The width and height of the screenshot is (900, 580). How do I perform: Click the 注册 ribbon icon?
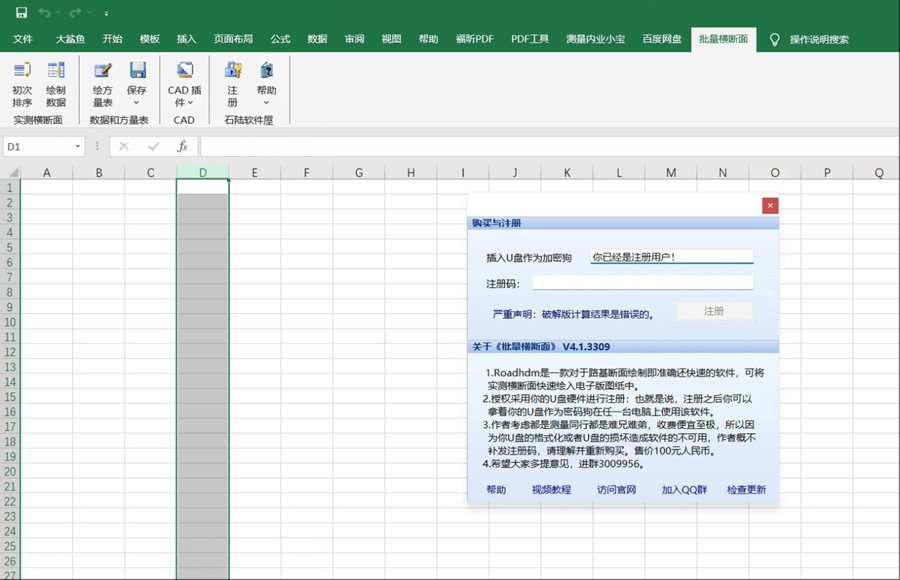tap(232, 84)
